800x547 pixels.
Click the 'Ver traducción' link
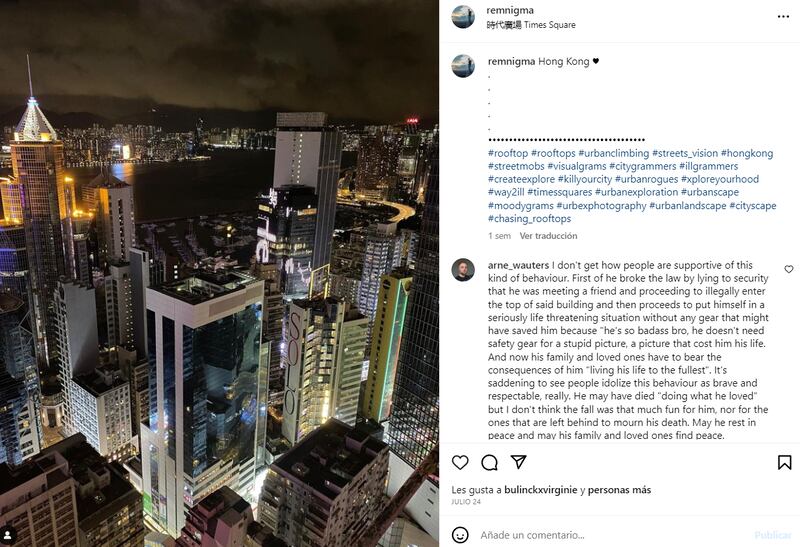[548, 236]
